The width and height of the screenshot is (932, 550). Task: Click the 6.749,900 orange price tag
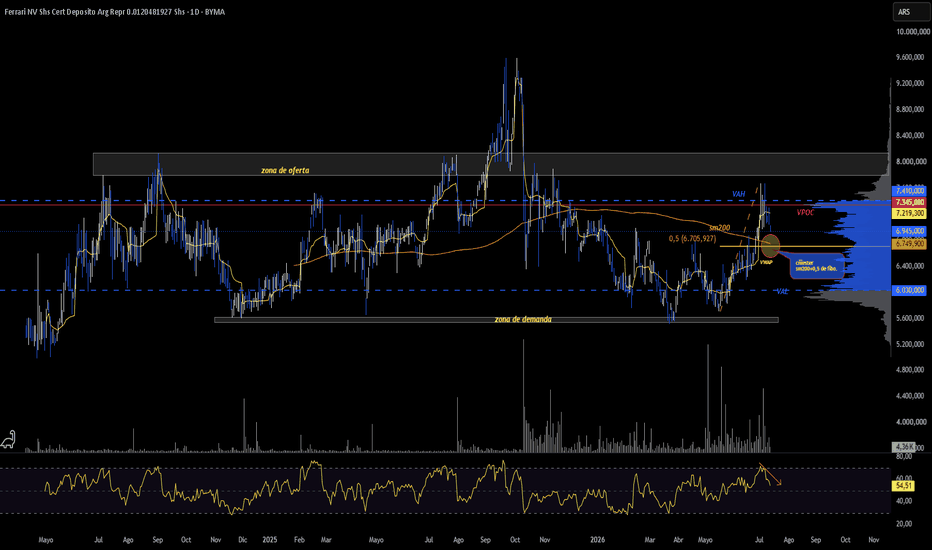point(910,244)
